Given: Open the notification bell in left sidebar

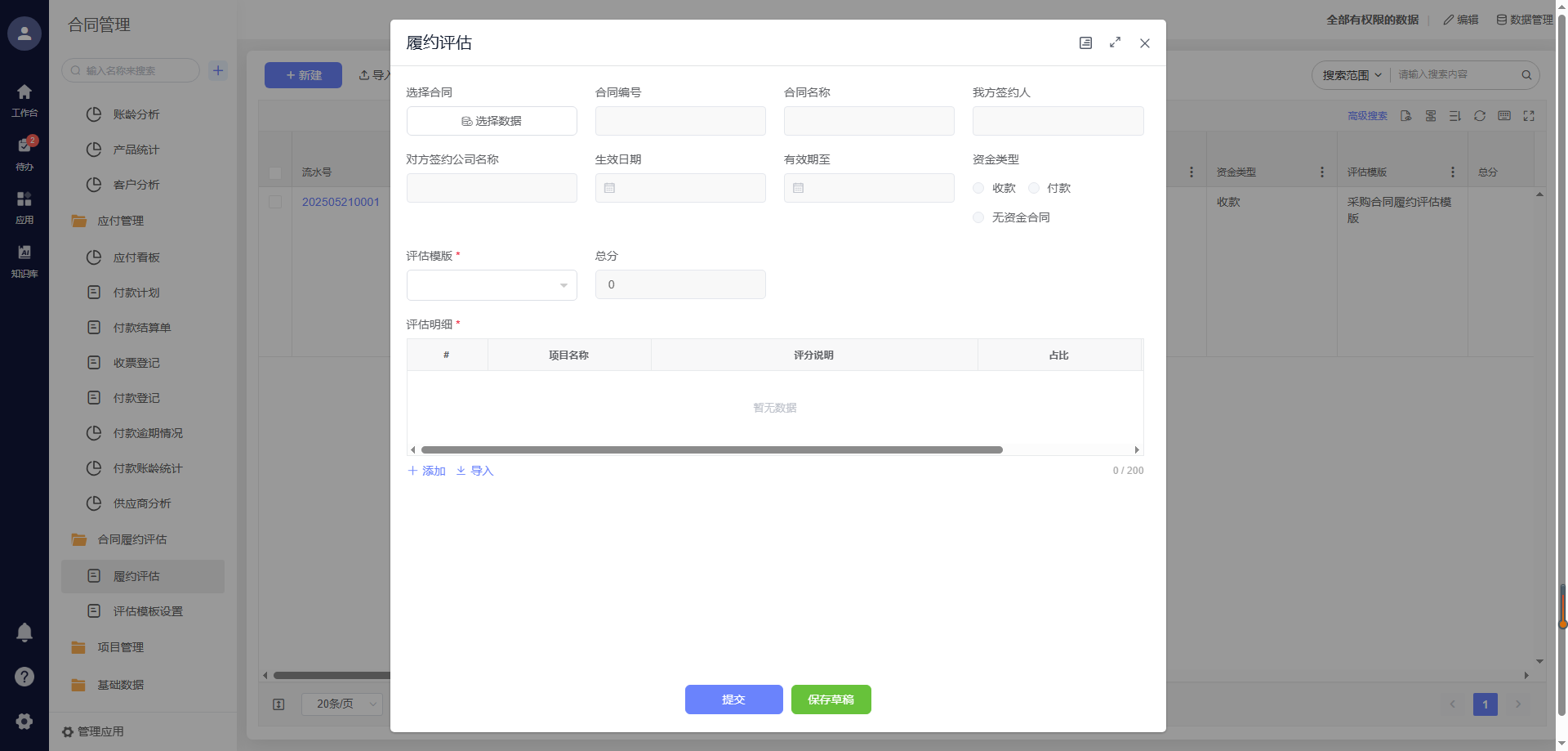Looking at the screenshot, I should (x=24, y=633).
